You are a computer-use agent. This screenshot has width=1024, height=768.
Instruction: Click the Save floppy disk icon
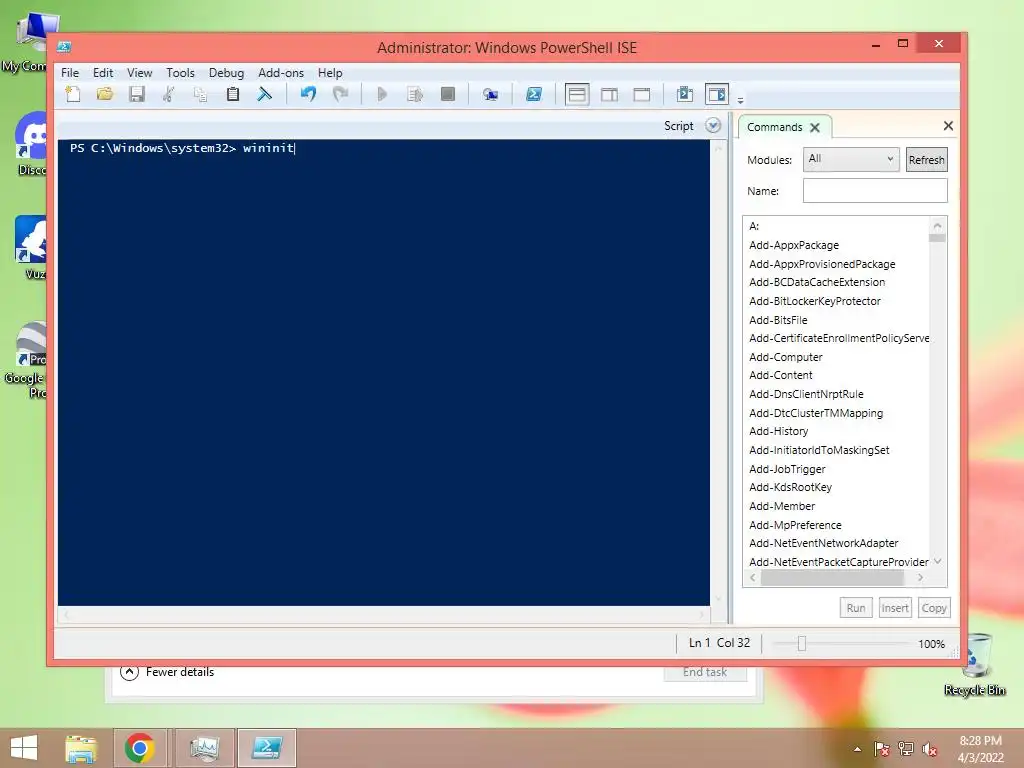(136, 94)
